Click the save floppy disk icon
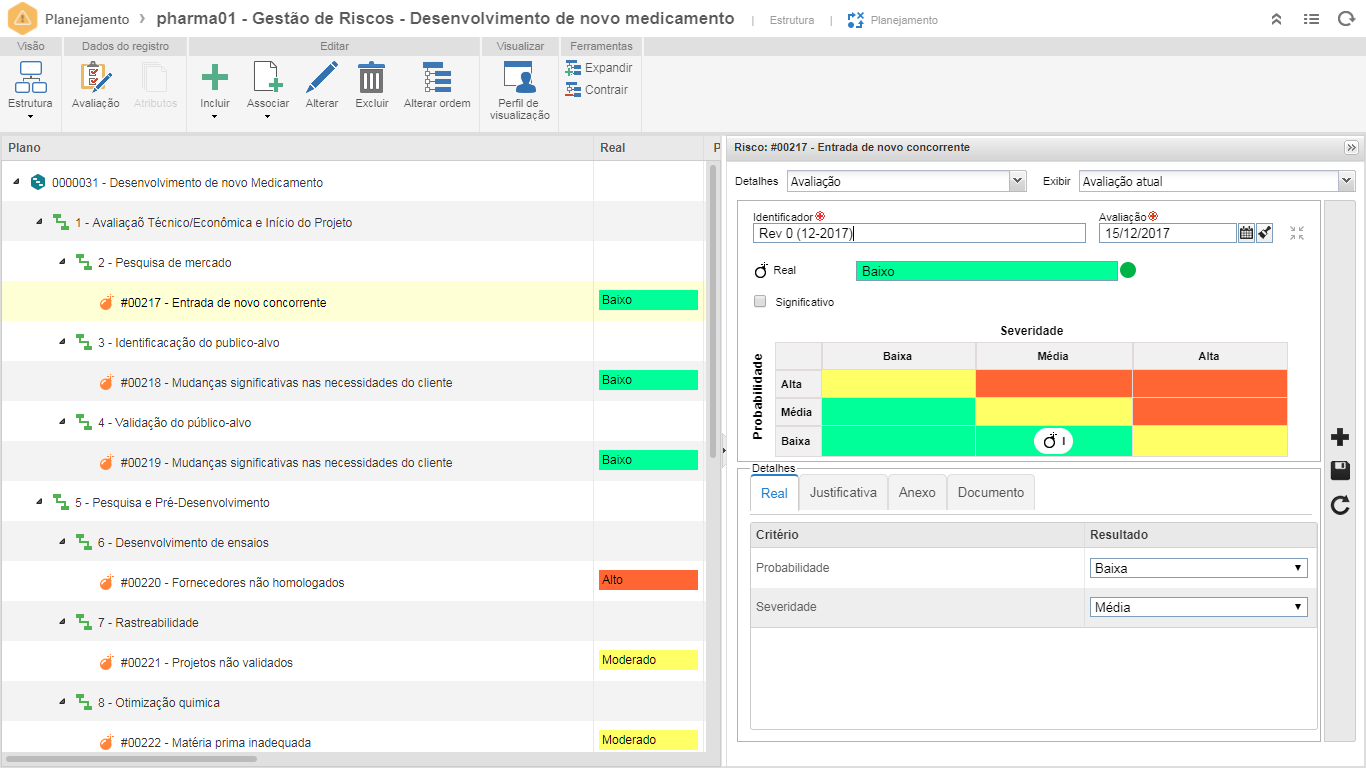 pyautogui.click(x=1340, y=471)
